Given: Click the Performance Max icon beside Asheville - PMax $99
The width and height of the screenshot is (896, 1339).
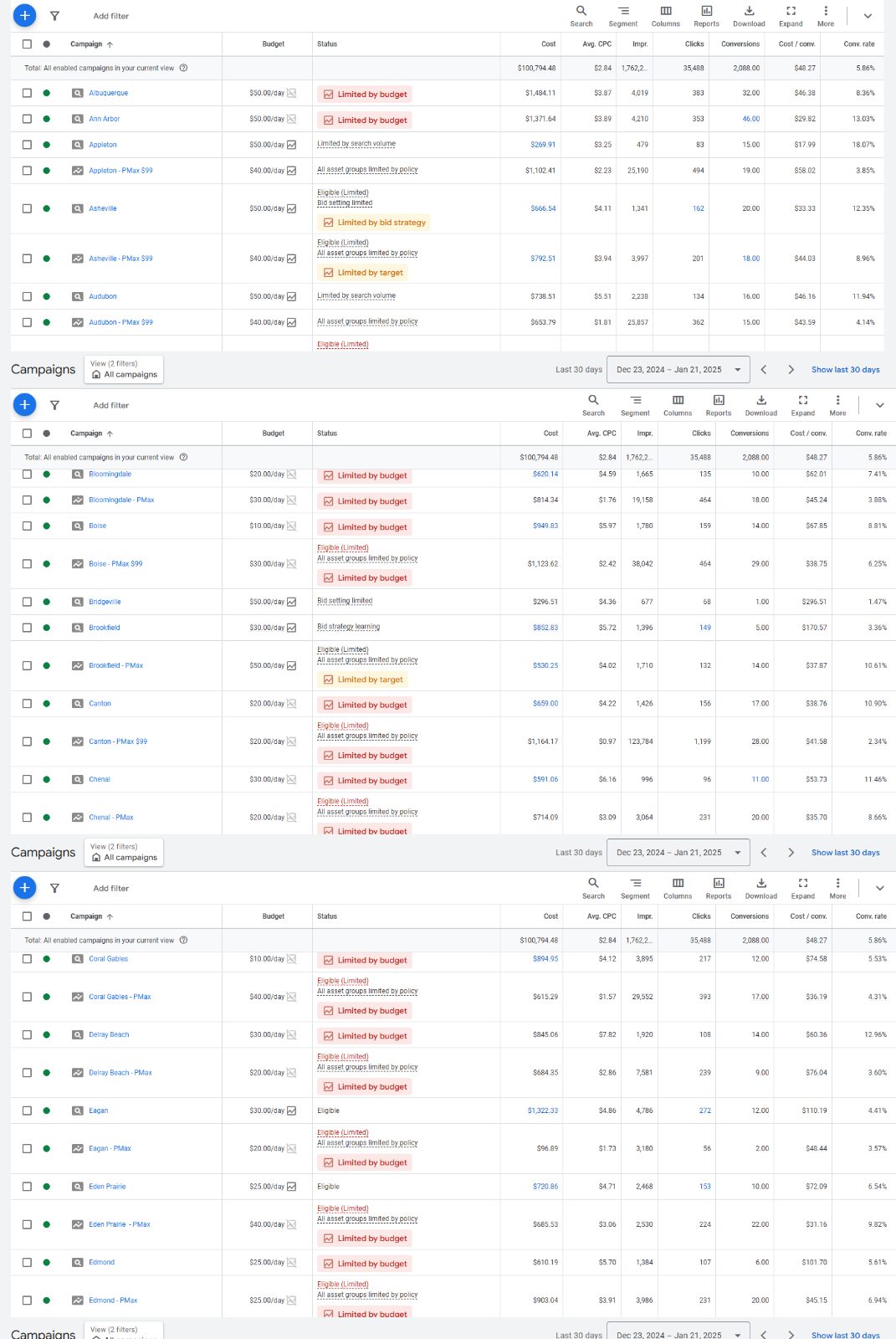Looking at the screenshot, I should pyautogui.click(x=77, y=259).
